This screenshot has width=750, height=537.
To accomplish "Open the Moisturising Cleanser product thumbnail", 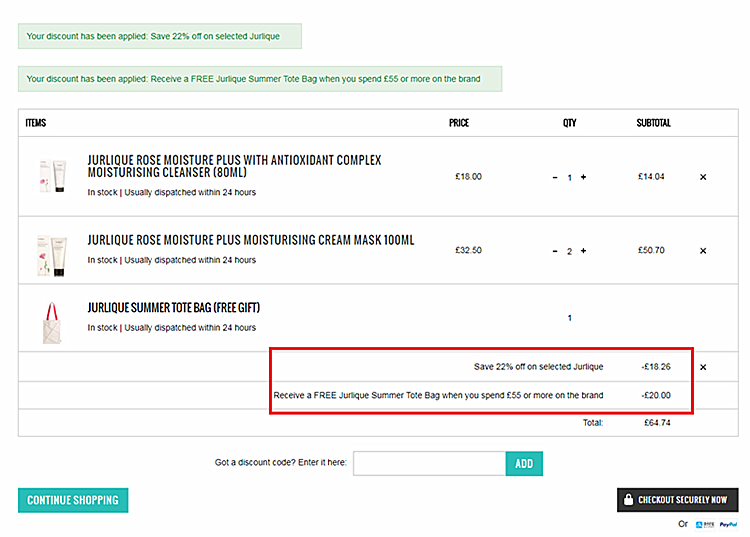I will coord(52,176).
